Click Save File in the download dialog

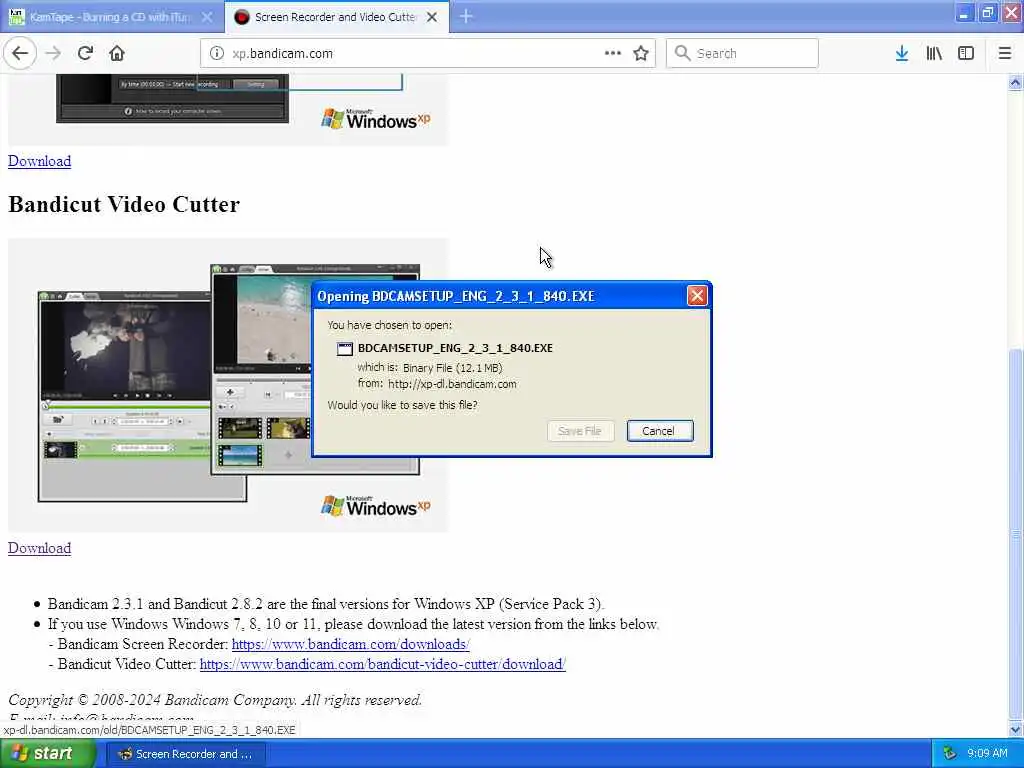point(580,431)
